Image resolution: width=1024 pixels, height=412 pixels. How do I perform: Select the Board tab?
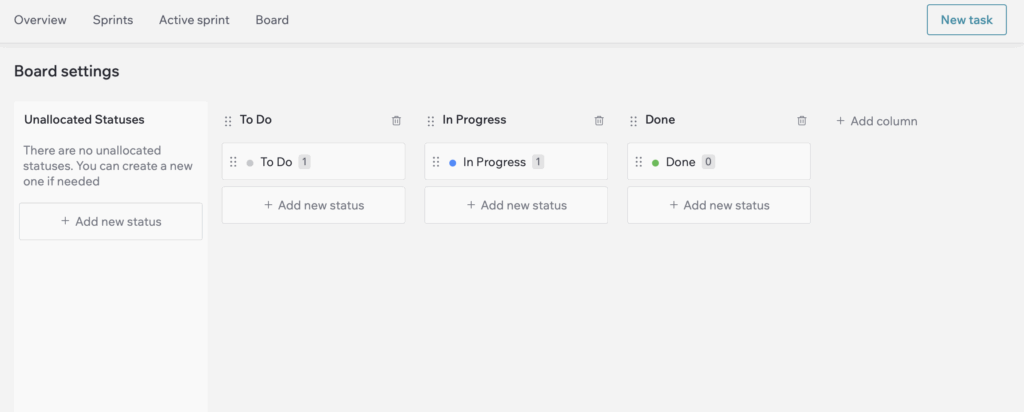pyautogui.click(x=272, y=20)
